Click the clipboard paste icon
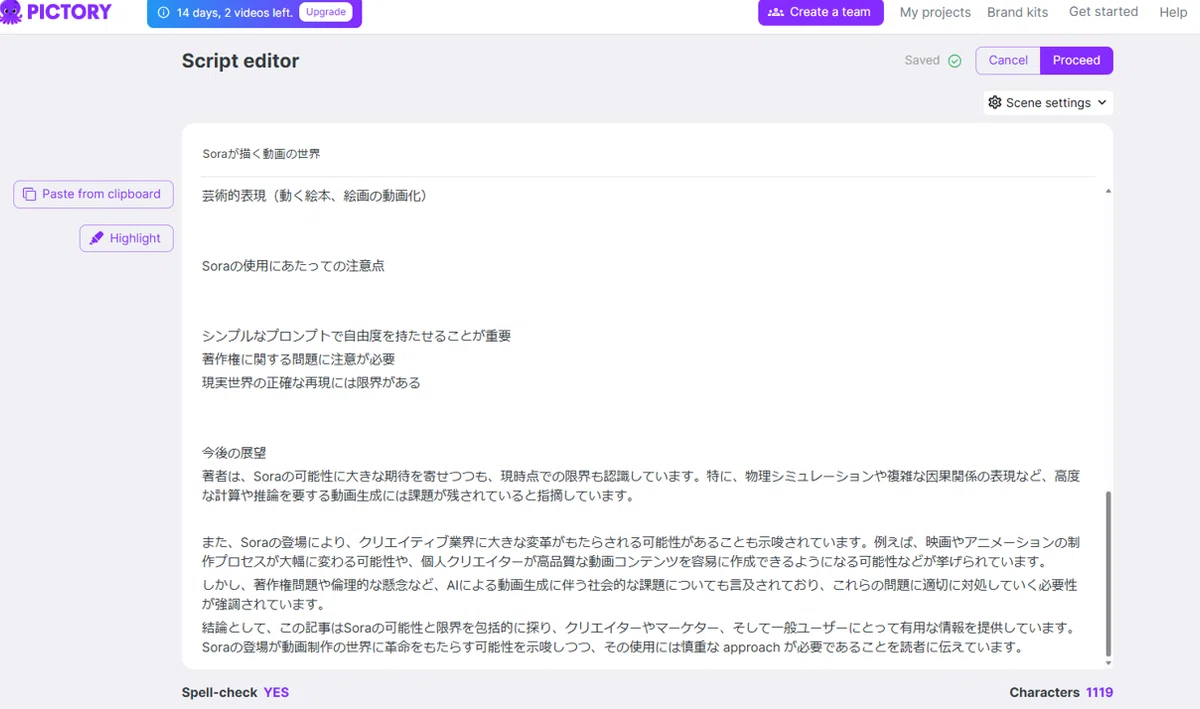This screenshot has width=1200, height=709. (x=29, y=194)
